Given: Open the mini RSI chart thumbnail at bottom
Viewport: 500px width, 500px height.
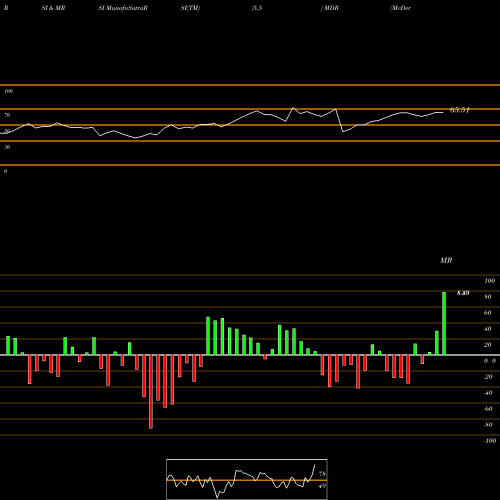Looking at the screenshot, I should point(247,479).
